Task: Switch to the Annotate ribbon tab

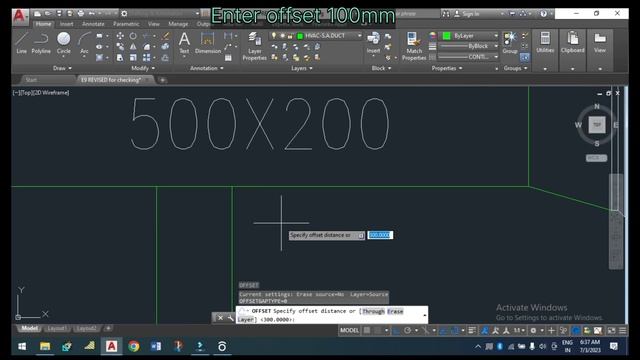Action: pyautogui.click(x=93, y=24)
